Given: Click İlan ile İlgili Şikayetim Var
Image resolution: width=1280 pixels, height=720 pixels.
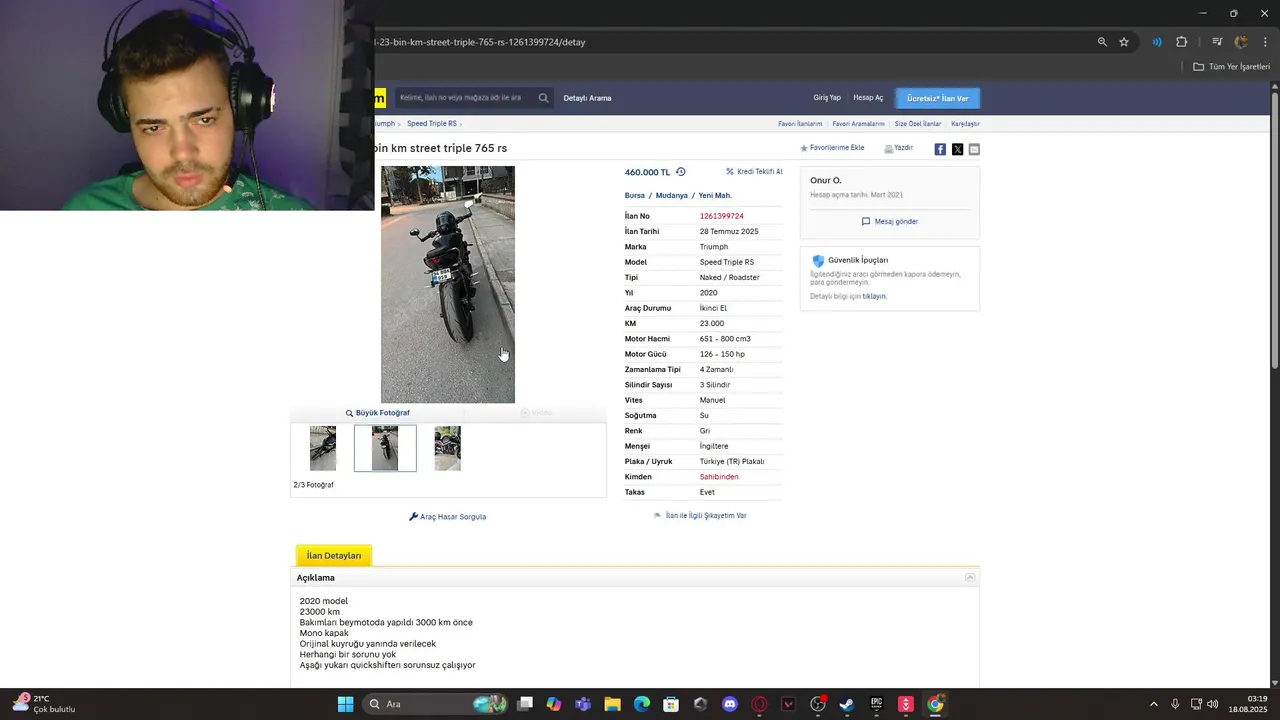Looking at the screenshot, I should [700, 516].
